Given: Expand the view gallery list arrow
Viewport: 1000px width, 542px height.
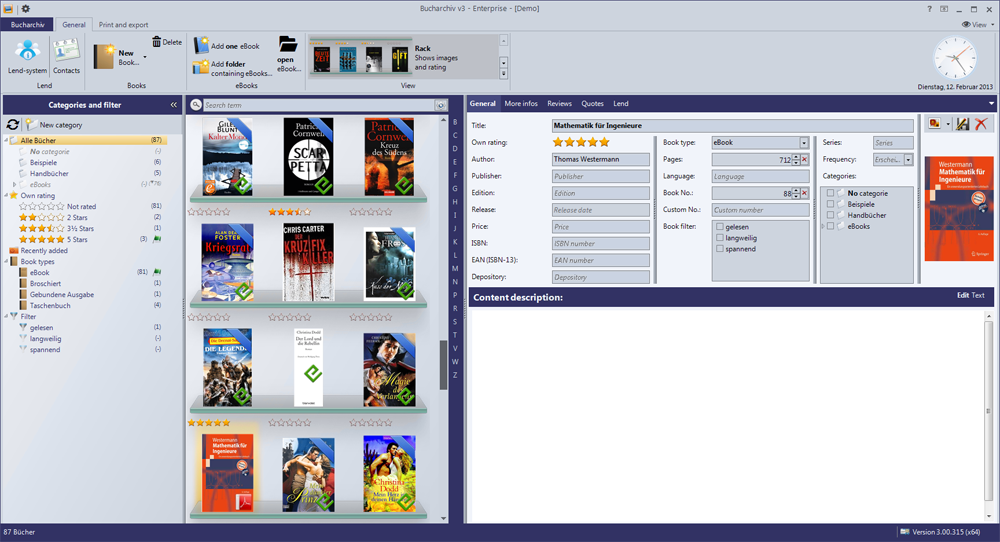Looking at the screenshot, I should click(503, 74).
